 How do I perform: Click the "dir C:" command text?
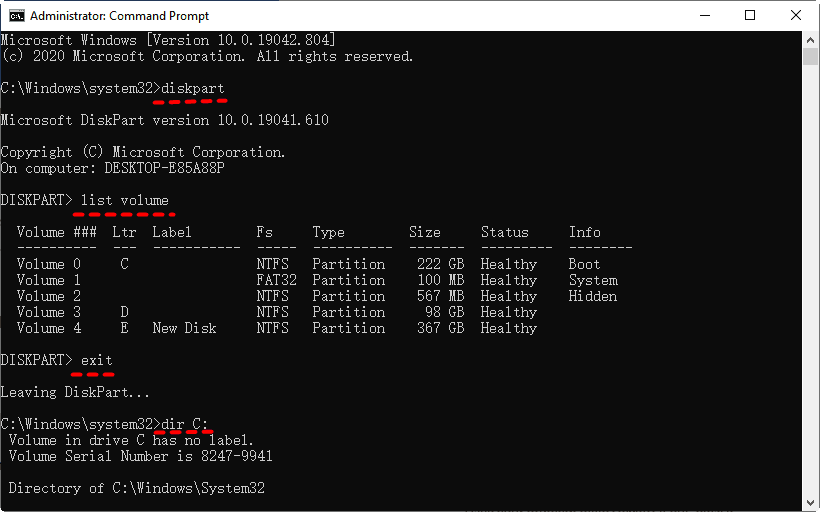(189, 424)
